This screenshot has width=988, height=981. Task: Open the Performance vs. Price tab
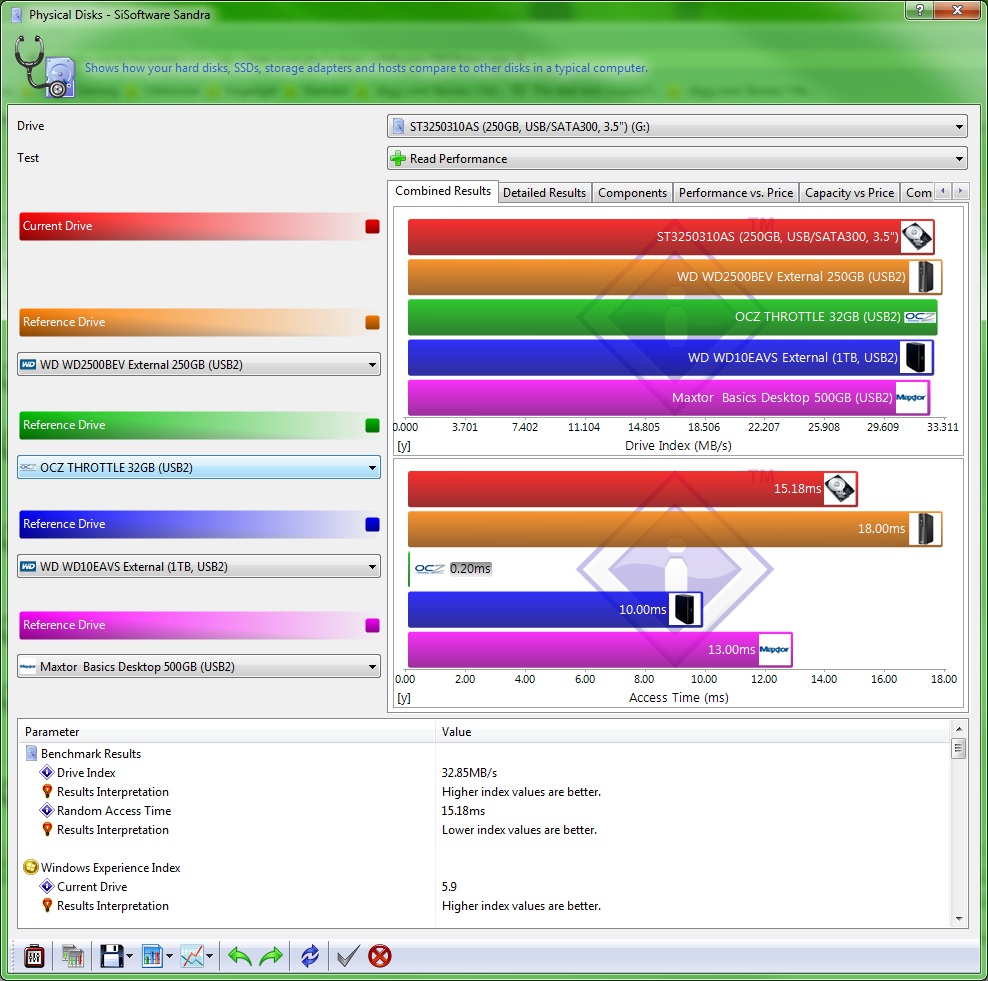click(735, 193)
